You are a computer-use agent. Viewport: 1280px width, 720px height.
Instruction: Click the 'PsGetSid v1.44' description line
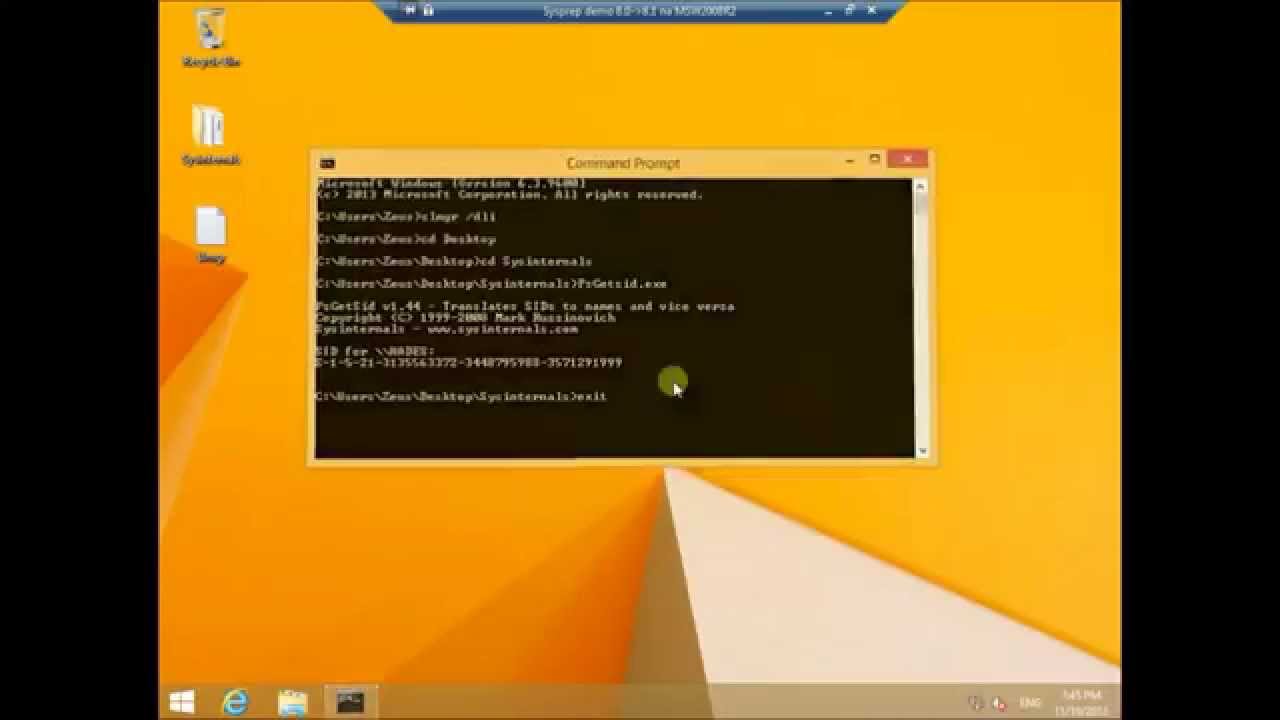coord(525,307)
